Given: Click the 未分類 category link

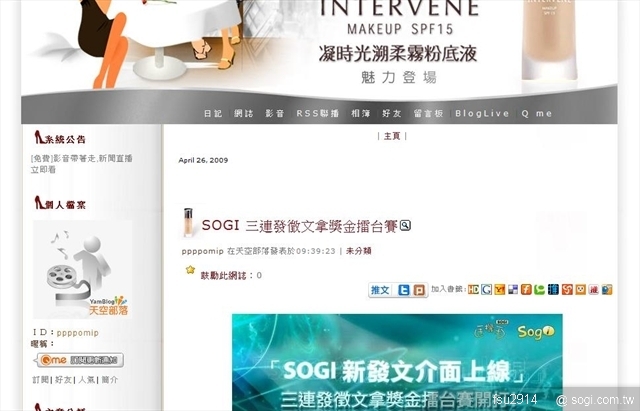Looking at the screenshot, I should point(358,251).
